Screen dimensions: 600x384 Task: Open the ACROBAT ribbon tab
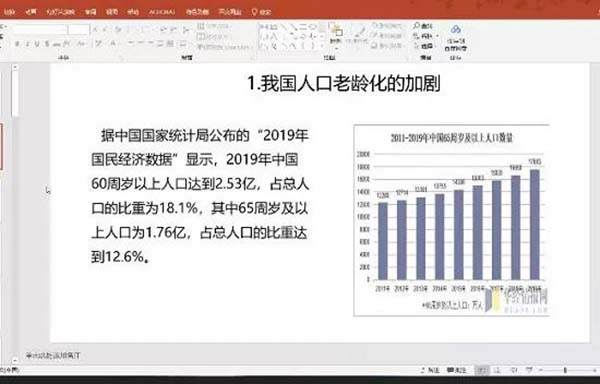pyautogui.click(x=162, y=12)
